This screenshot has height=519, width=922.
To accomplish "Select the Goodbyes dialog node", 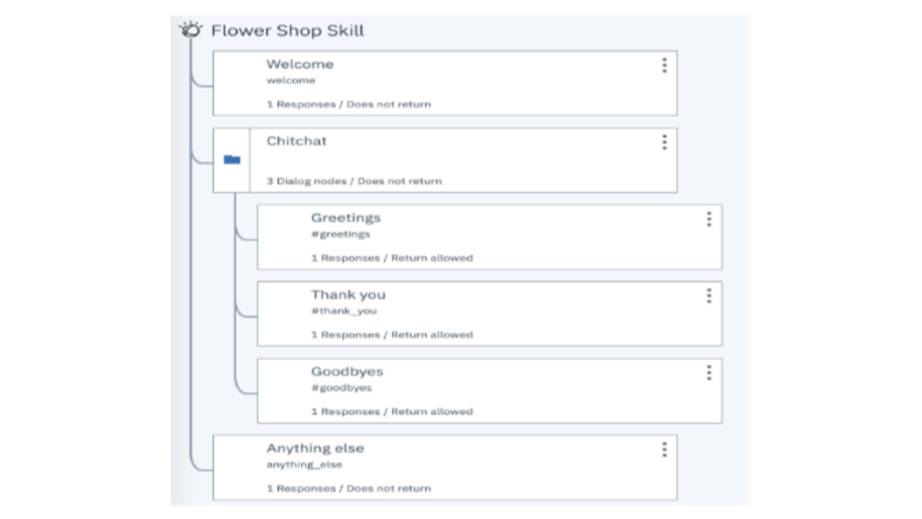I will [500, 392].
